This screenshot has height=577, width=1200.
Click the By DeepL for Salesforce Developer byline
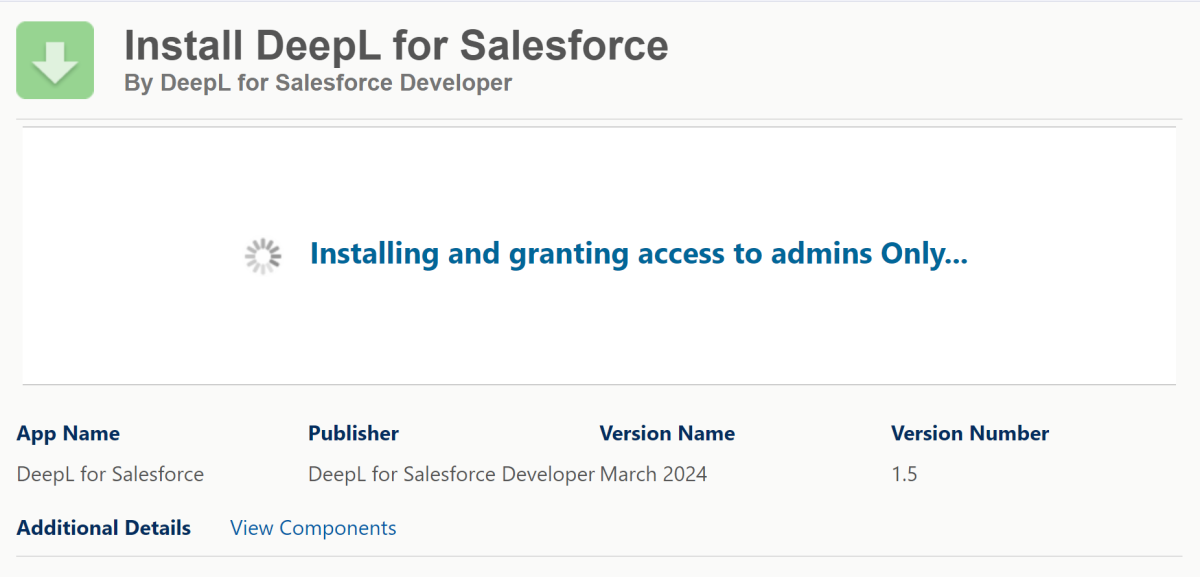318,83
